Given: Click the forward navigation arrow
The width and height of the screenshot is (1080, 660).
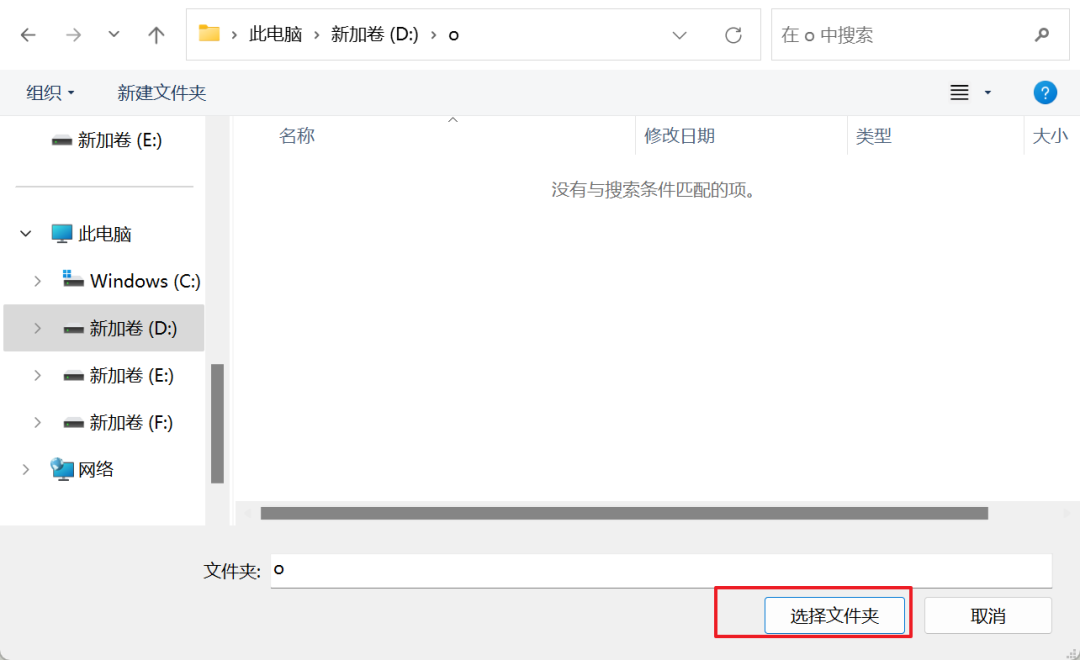Looking at the screenshot, I should point(72,33).
